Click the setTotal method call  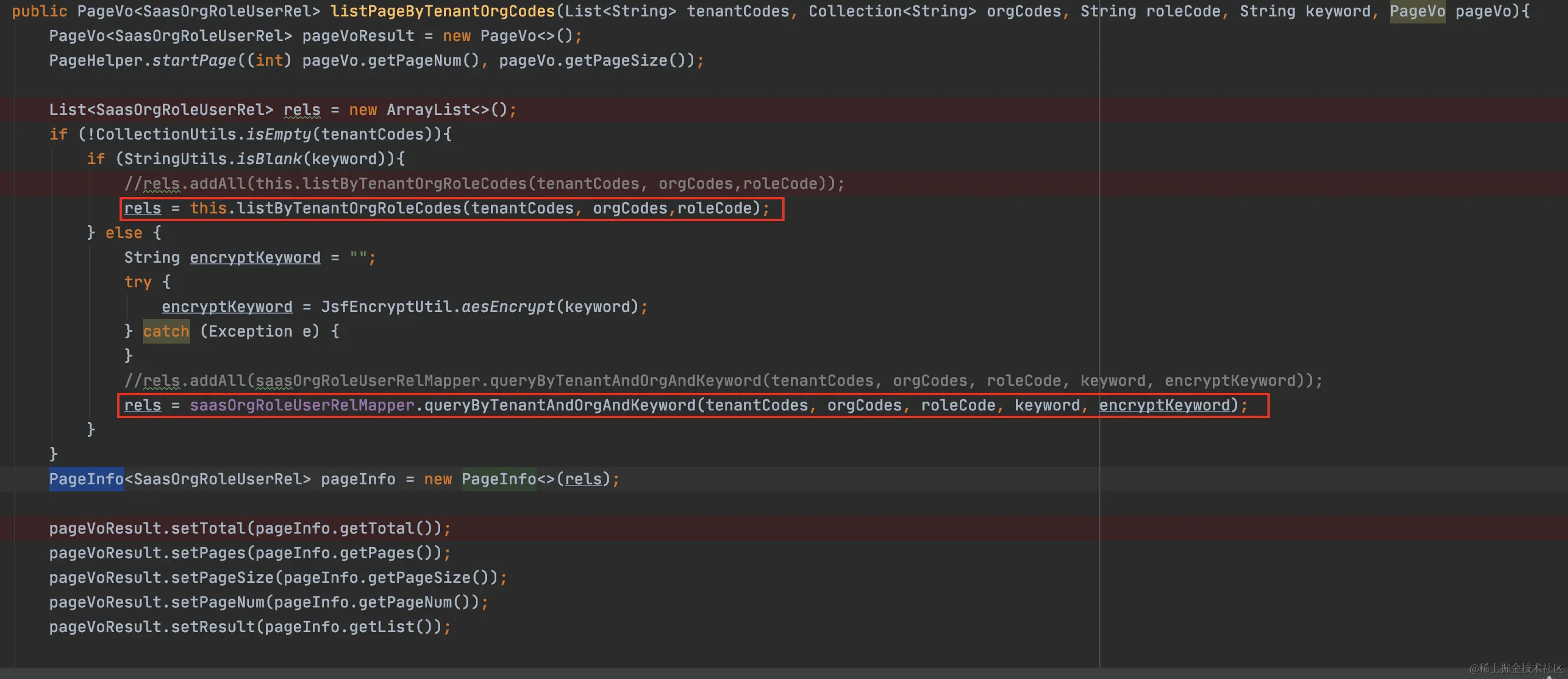pos(207,528)
